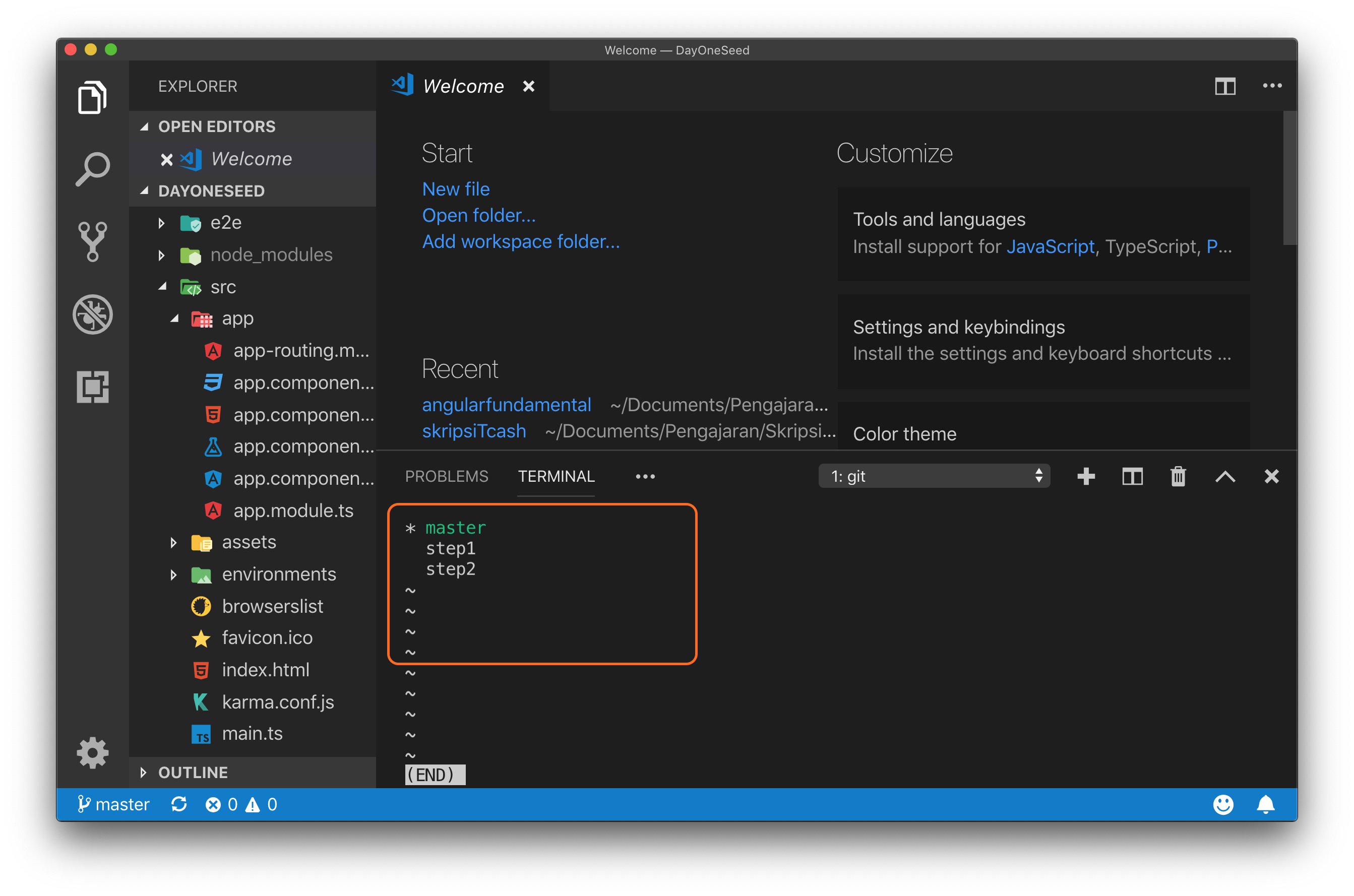
Task: Open recent project angularfundamental
Action: 506,405
